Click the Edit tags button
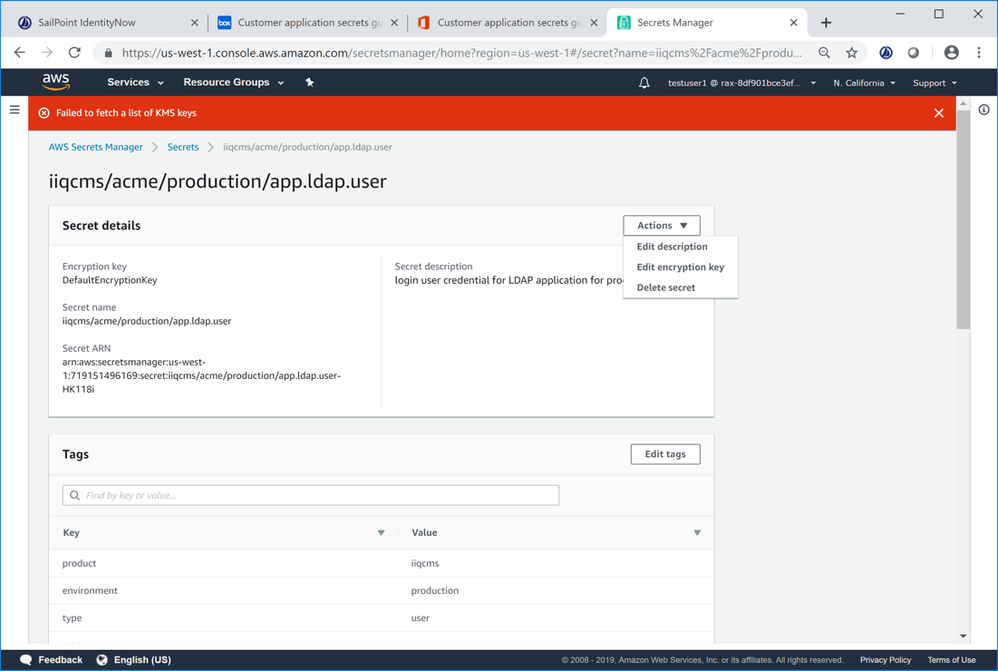This screenshot has width=998, height=671. (665, 454)
